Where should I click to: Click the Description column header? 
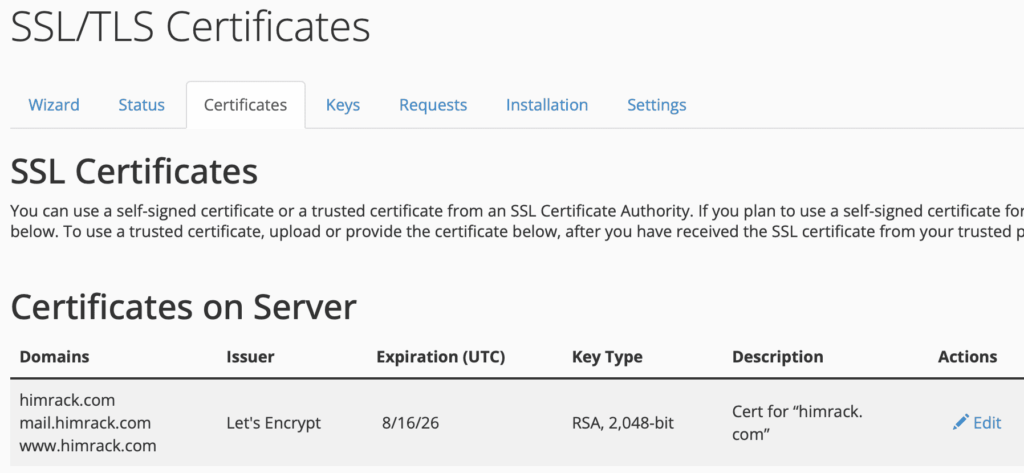pyautogui.click(x=778, y=357)
